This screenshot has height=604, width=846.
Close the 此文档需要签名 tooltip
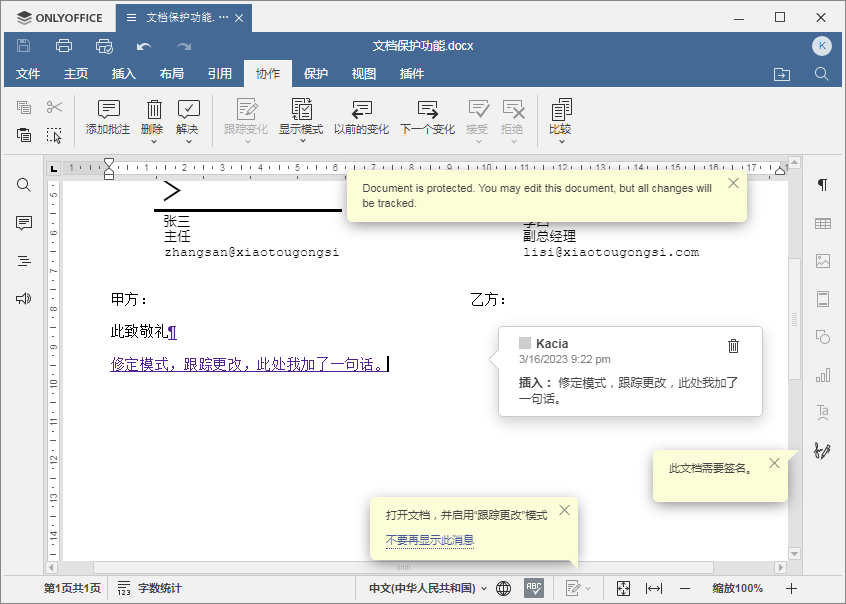(x=774, y=463)
